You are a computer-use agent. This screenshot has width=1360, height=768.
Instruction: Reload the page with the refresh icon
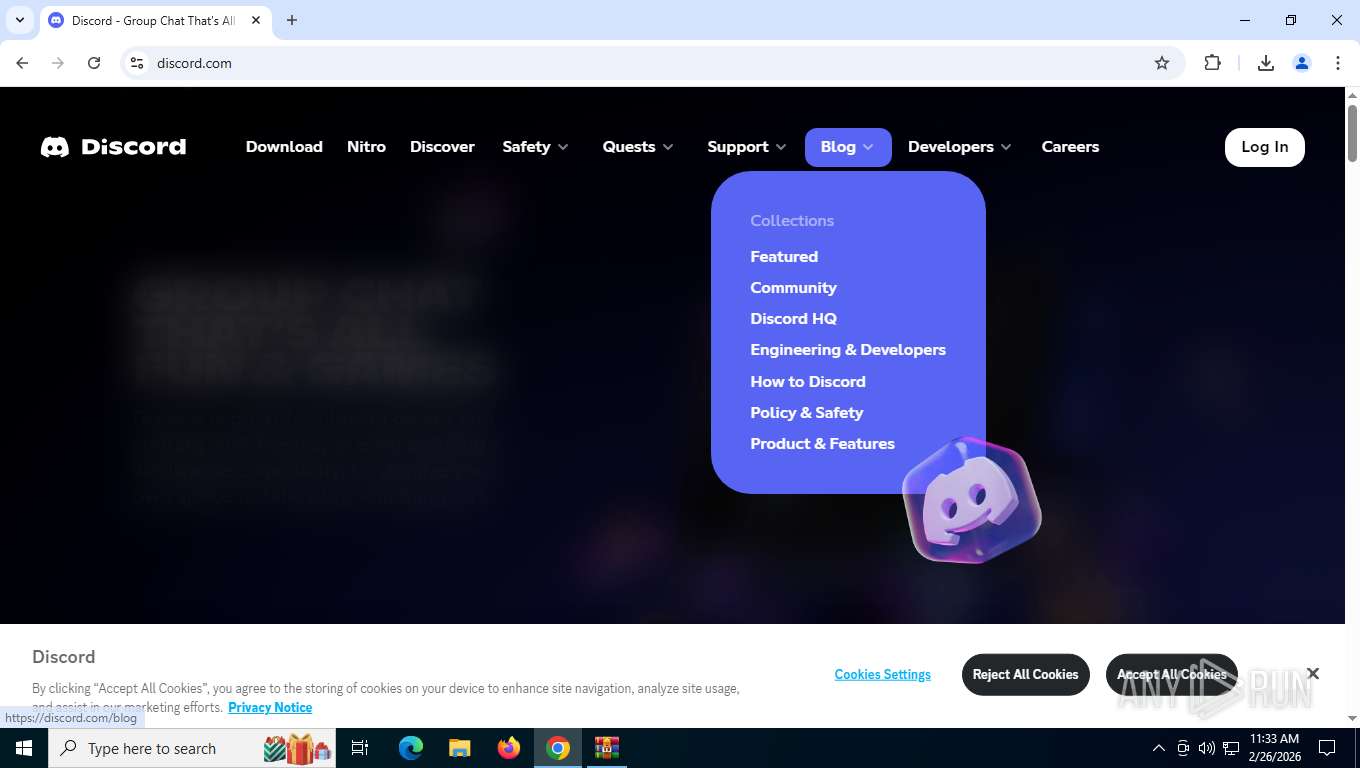(x=94, y=63)
